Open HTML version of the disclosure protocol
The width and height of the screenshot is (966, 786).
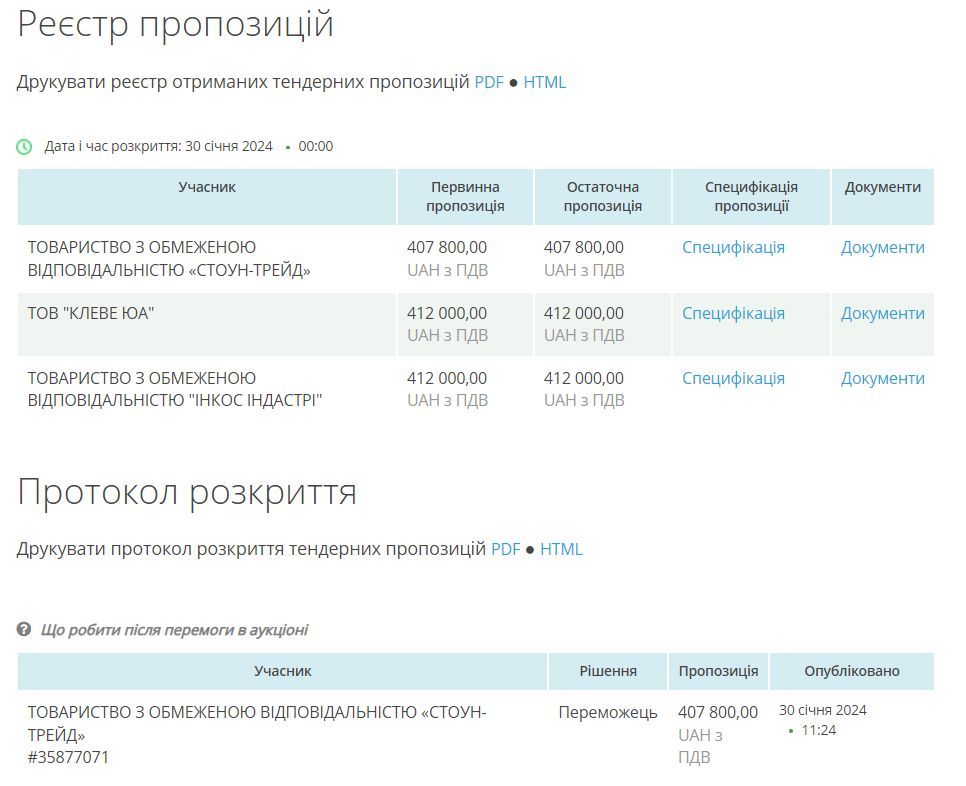[561, 549]
